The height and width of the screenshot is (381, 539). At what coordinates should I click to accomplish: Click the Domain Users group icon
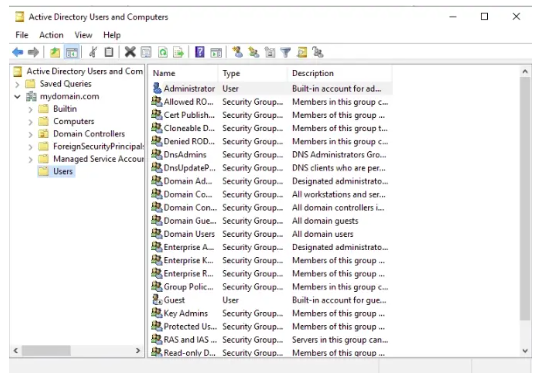[x=157, y=234]
